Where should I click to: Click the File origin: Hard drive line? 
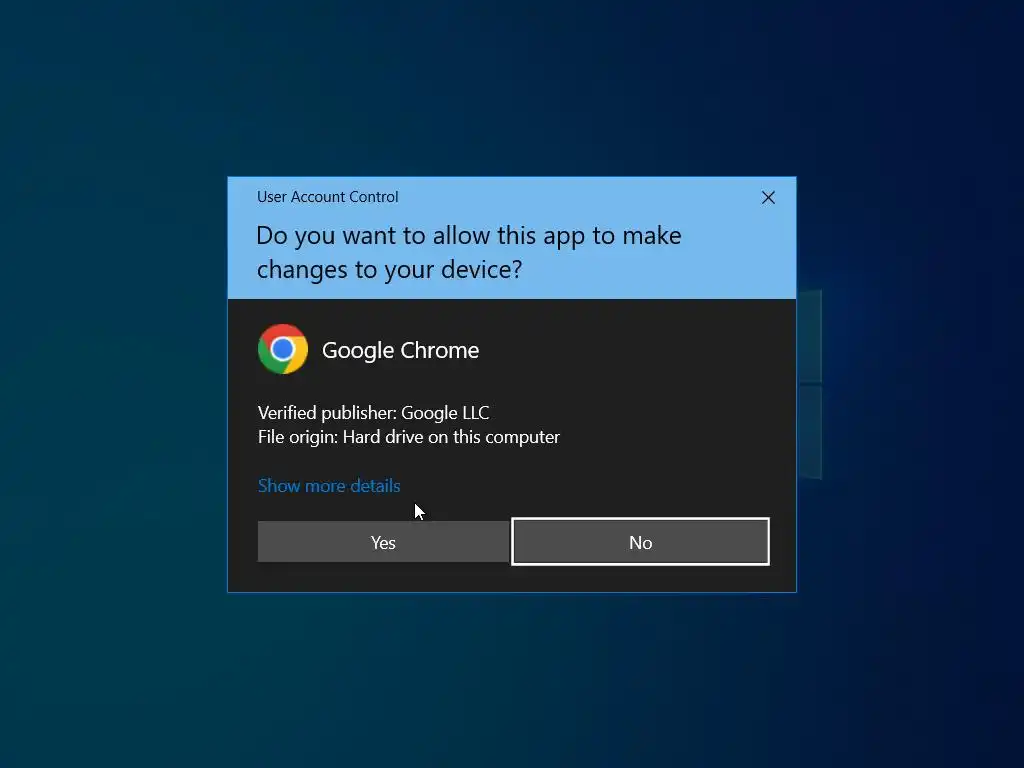[409, 437]
